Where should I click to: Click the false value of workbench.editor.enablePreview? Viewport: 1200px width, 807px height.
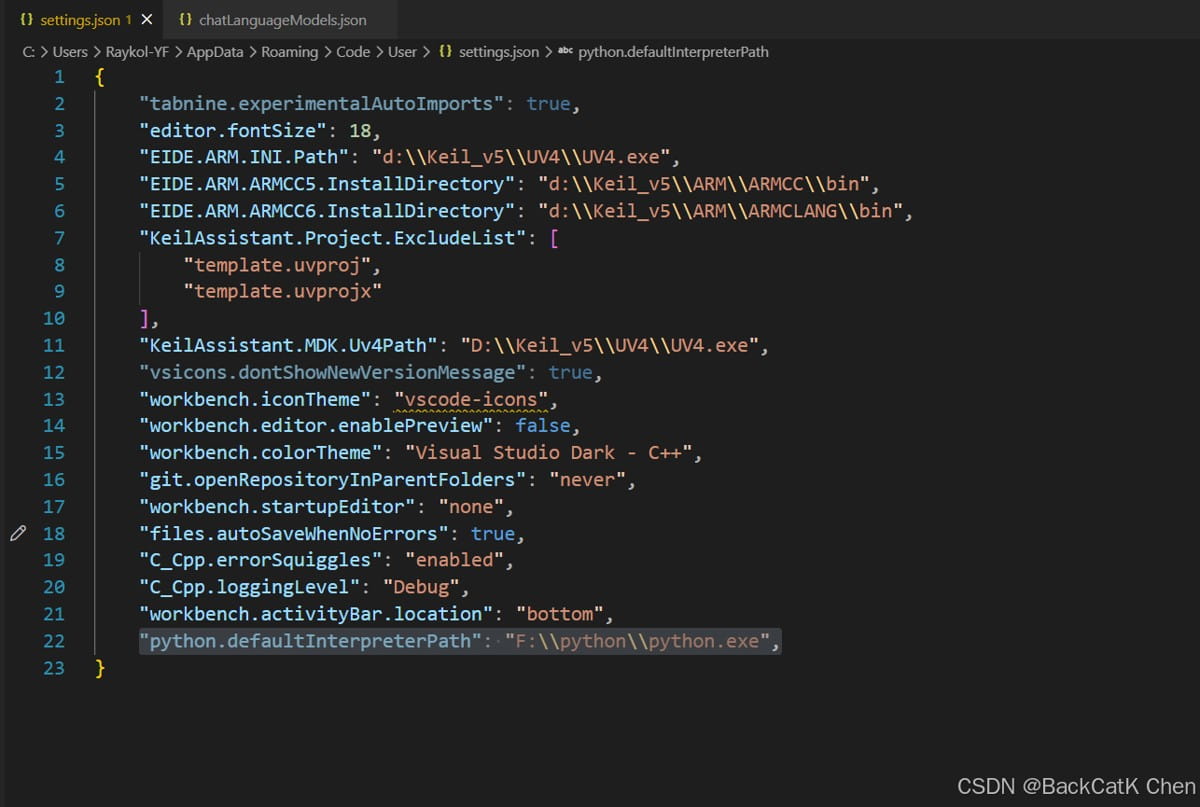point(543,426)
